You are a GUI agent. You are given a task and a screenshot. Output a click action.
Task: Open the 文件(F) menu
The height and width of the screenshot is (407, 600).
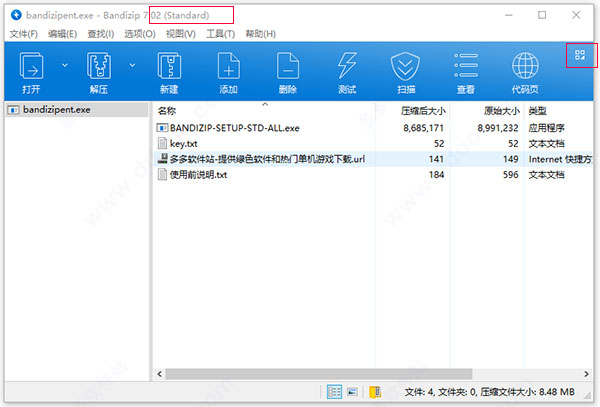(x=23, y=34)
